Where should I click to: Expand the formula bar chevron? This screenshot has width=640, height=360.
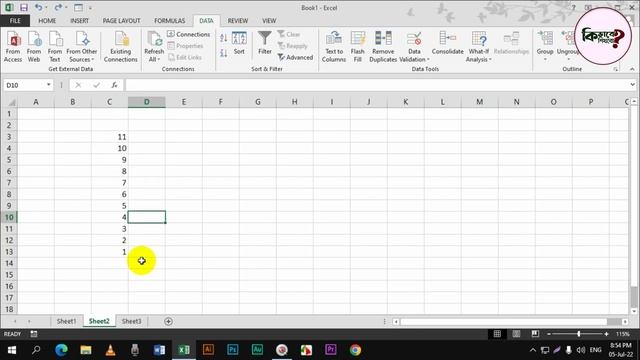pyautogui.click(x=632, y=85)
